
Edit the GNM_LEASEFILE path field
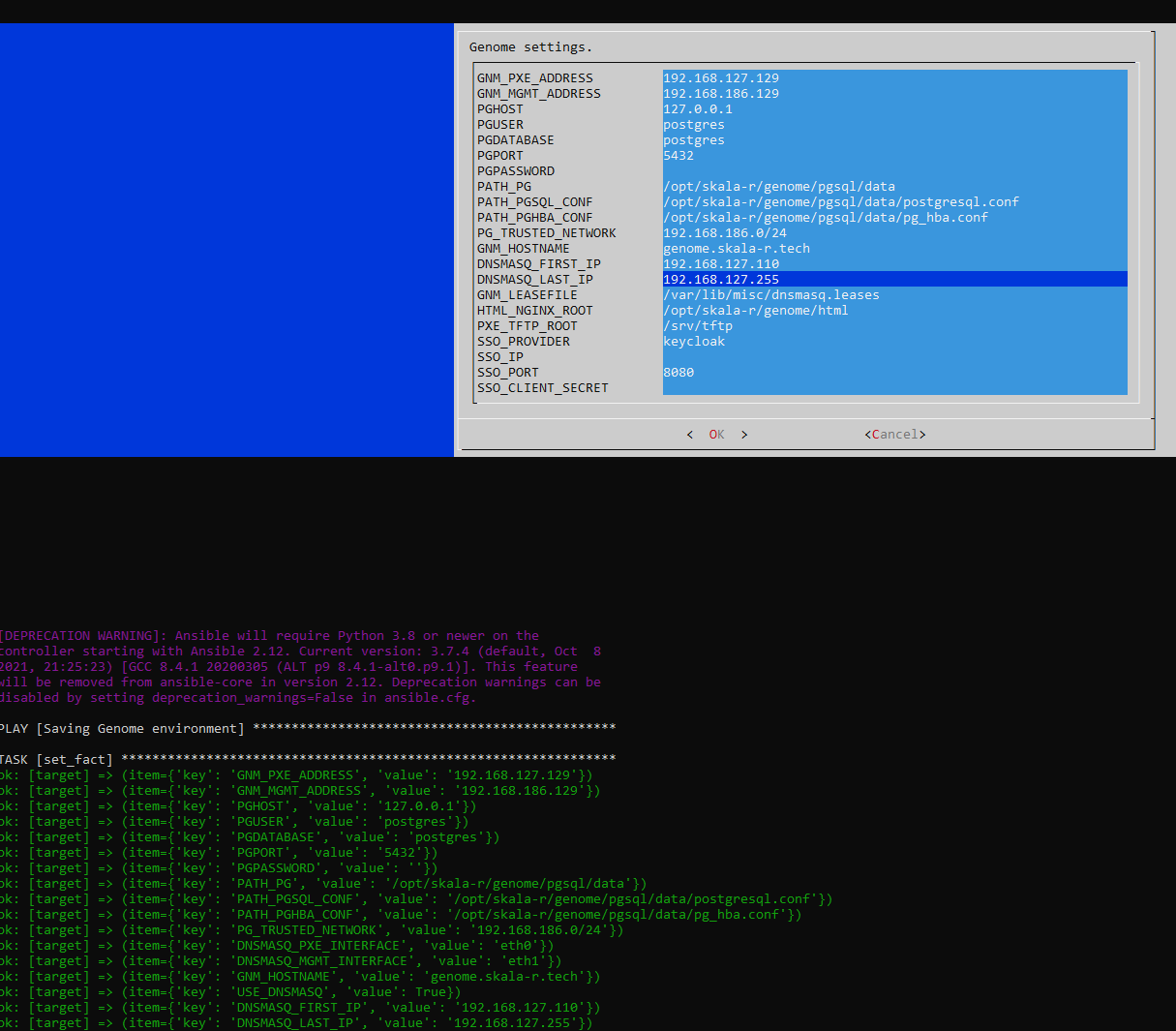point(894,295)
